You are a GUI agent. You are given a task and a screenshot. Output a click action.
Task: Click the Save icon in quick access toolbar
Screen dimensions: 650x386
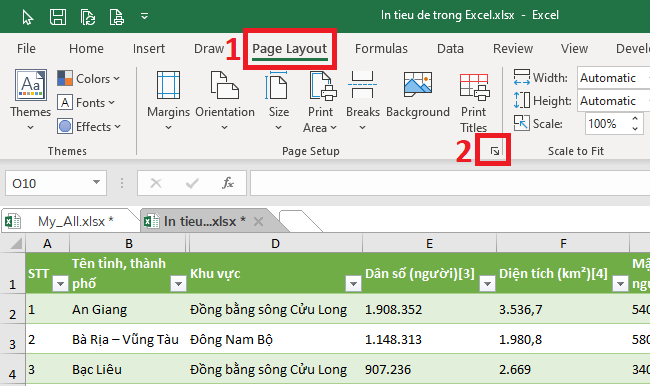pyautogui.click(x=58, y=17)
